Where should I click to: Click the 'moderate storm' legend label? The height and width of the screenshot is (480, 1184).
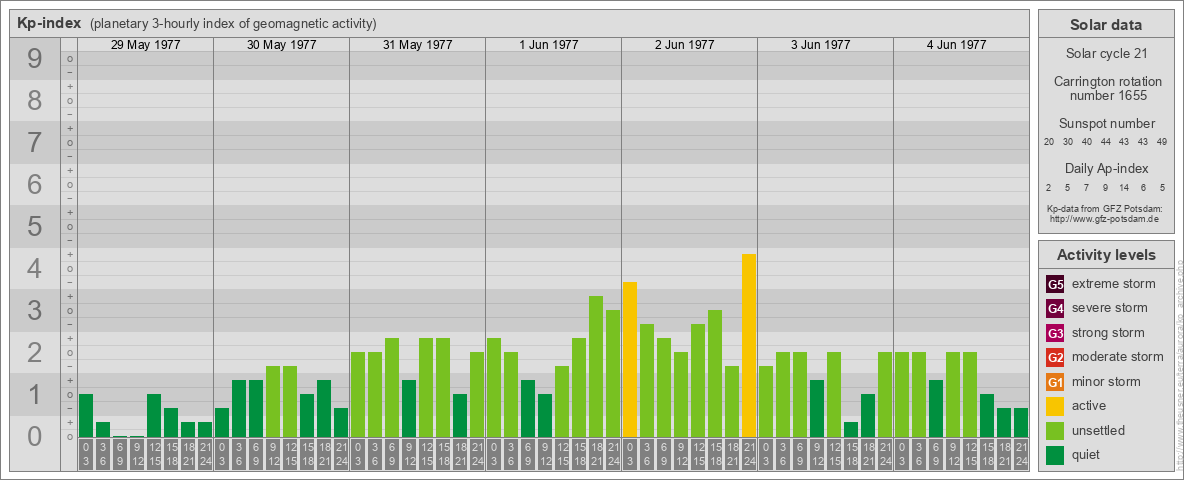[x=1118, y=356]
